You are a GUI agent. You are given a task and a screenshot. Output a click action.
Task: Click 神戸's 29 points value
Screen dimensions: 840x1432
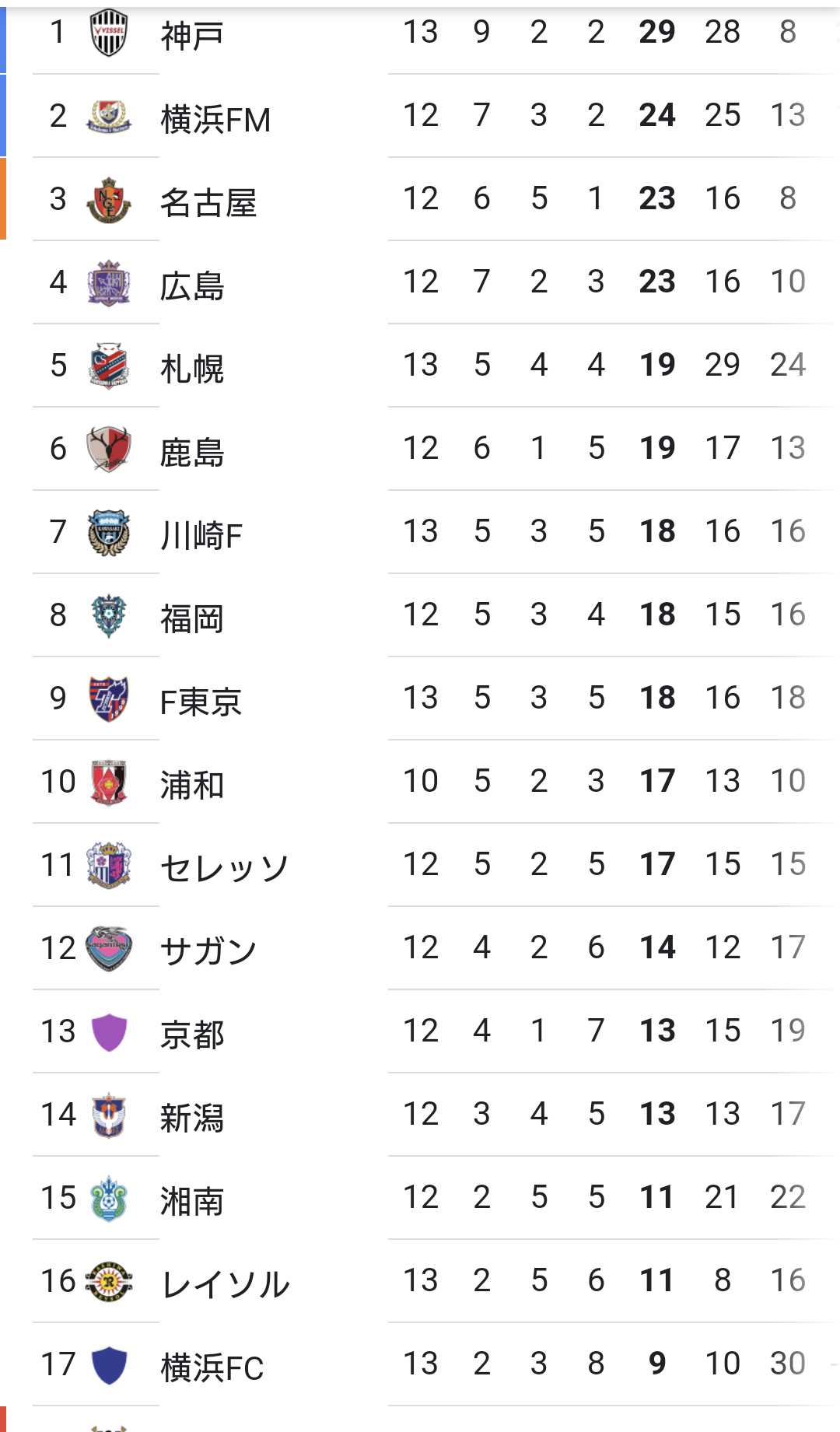coord(657,33)
